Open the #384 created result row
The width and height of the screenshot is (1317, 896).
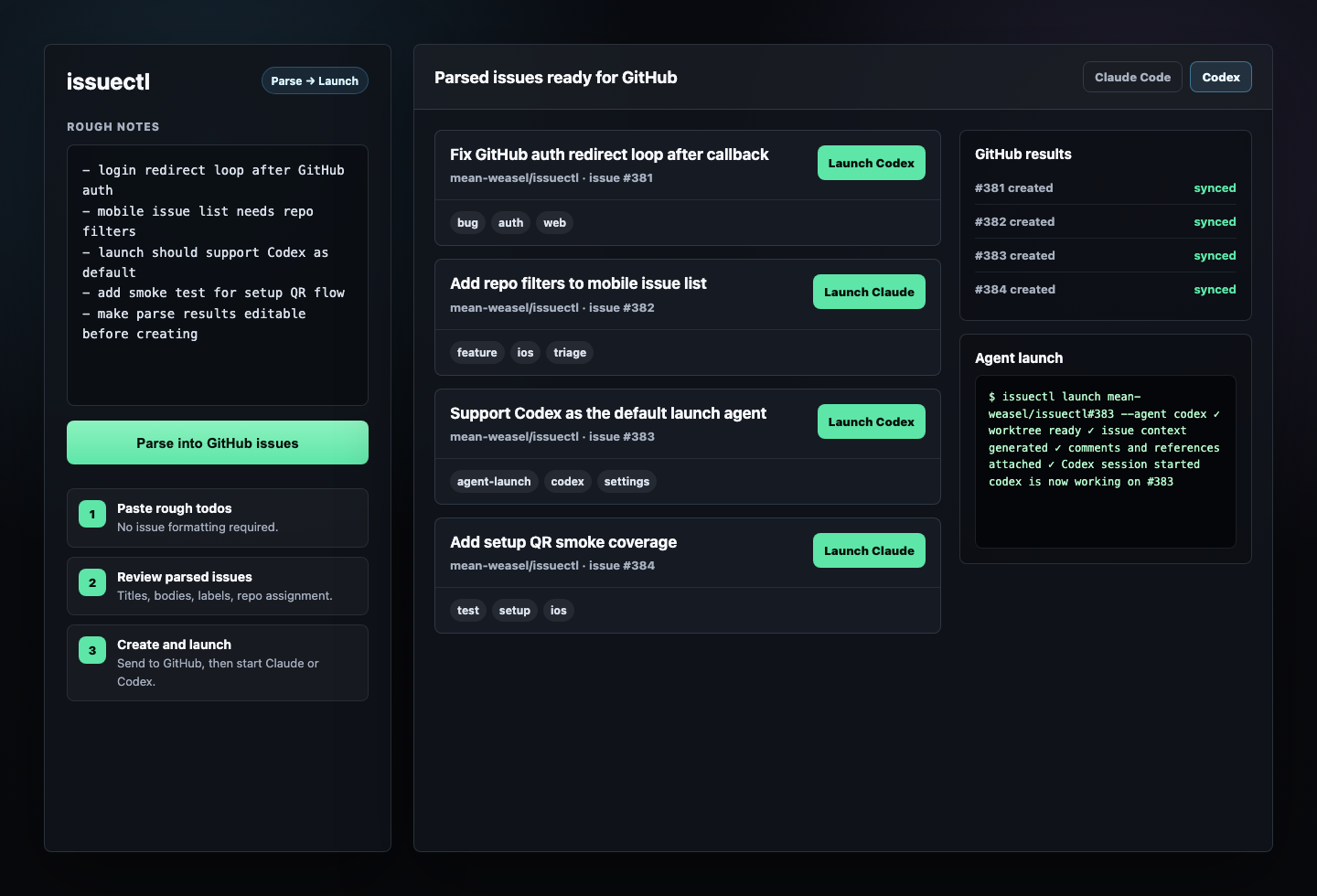point(1106,289)
